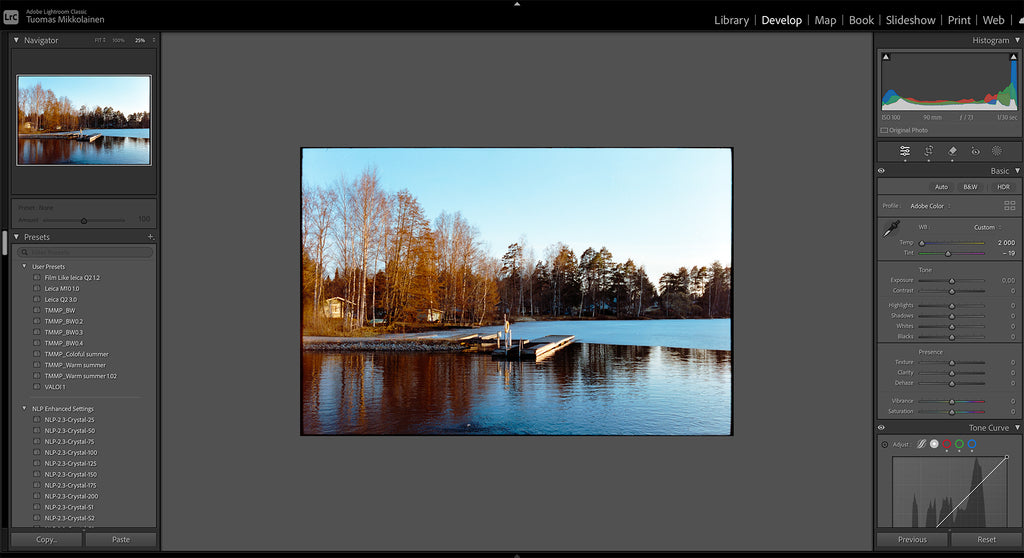Click the plus icon to add preset
This screenshot has height=558, width=1024.
(150, 237)
